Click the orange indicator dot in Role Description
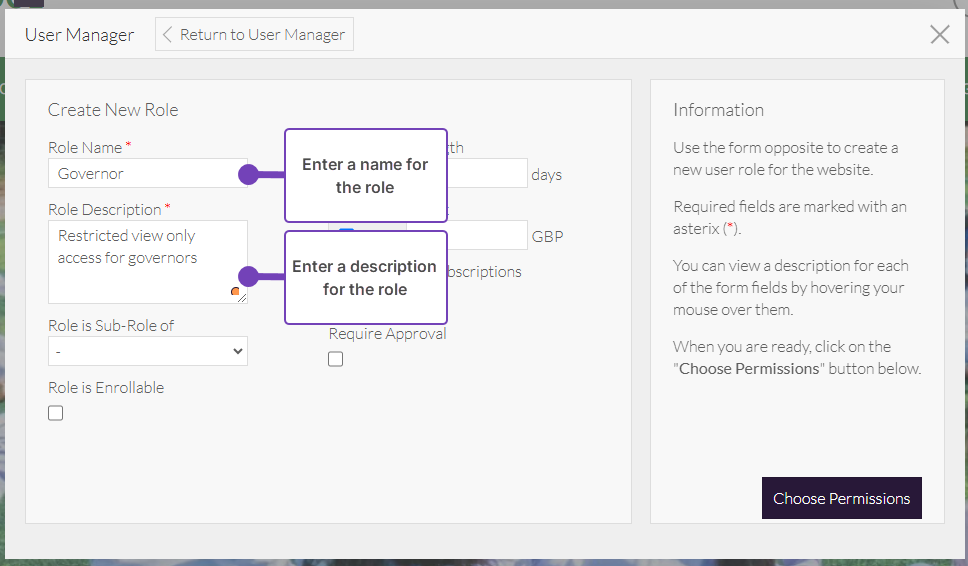Screen dimensions: 968x566 click(236, 292)
